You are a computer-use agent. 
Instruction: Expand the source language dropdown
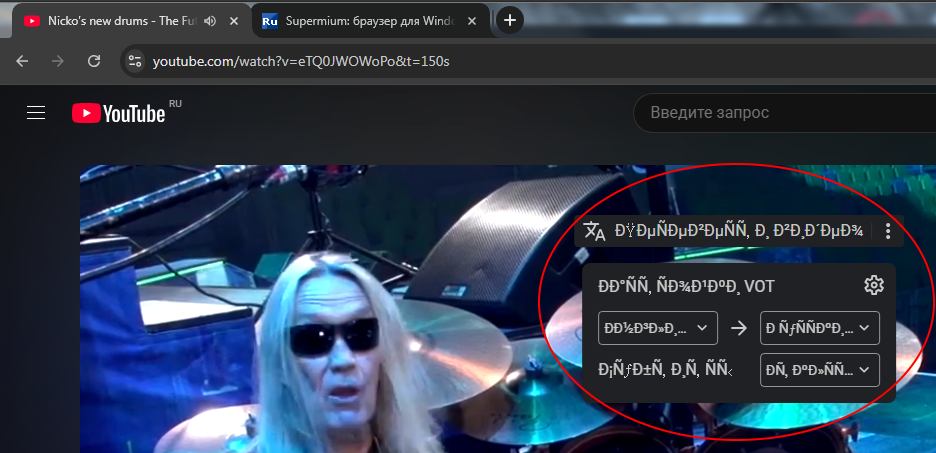pyautogui.click(x=658, y=327)
